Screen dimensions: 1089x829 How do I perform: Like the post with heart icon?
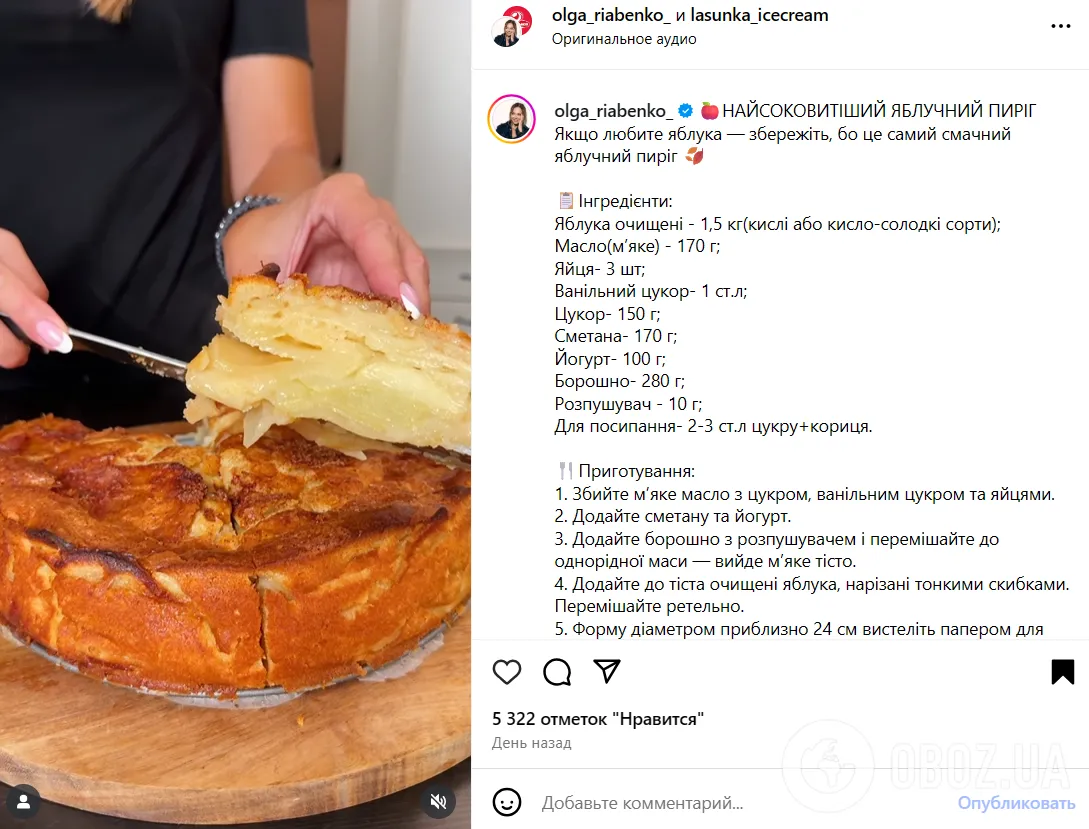pyautogui.click(x=507, y=672)
